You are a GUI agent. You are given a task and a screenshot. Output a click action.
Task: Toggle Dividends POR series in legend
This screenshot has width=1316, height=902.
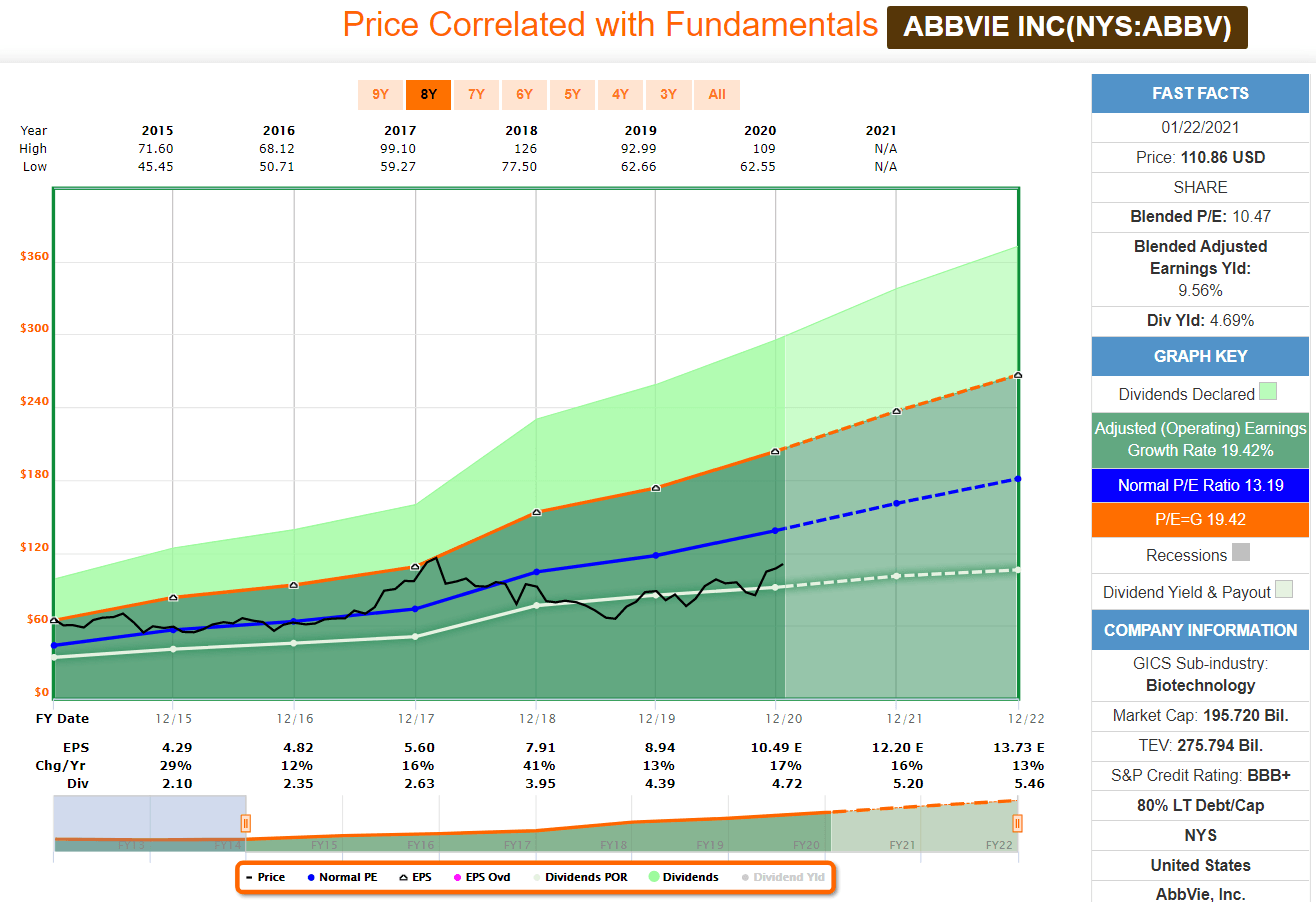(580, 877)
